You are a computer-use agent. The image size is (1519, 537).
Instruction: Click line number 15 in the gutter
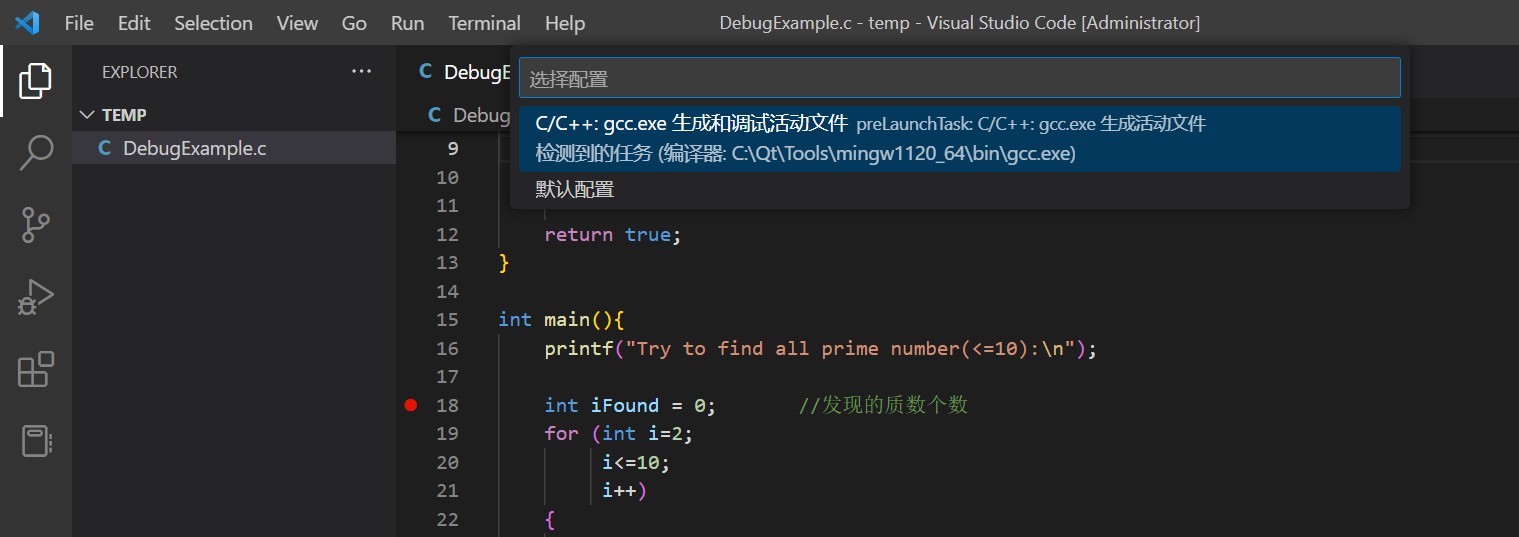click(x=447, y=319)
